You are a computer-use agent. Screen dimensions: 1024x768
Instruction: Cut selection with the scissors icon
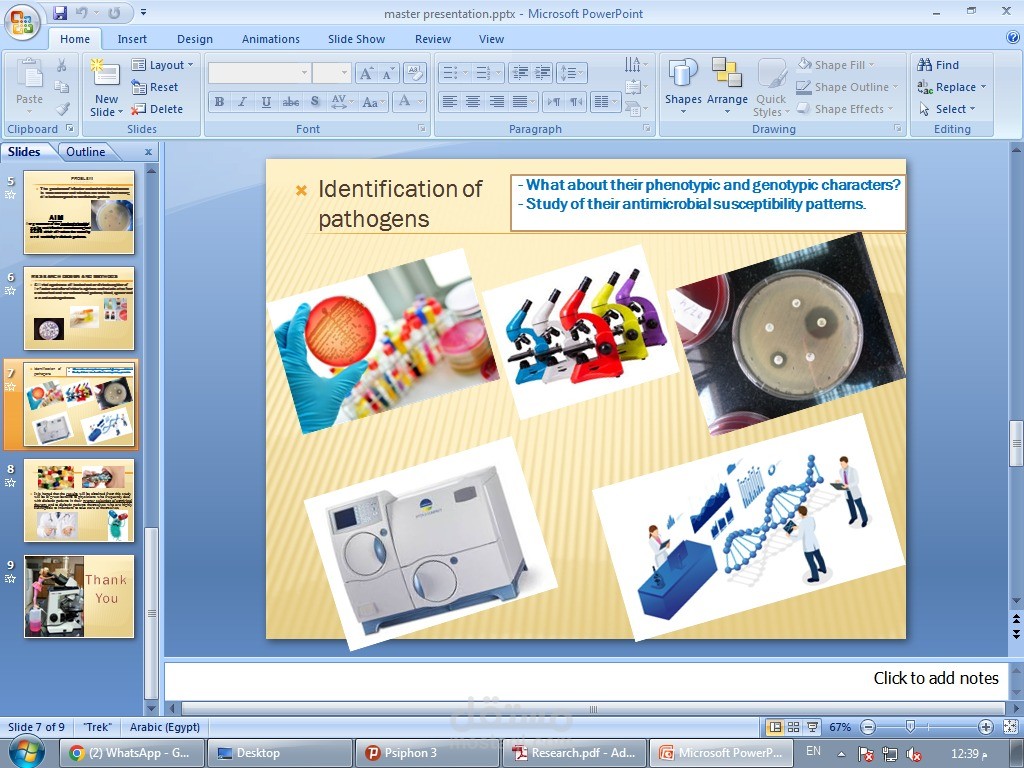tap(61, 65)
